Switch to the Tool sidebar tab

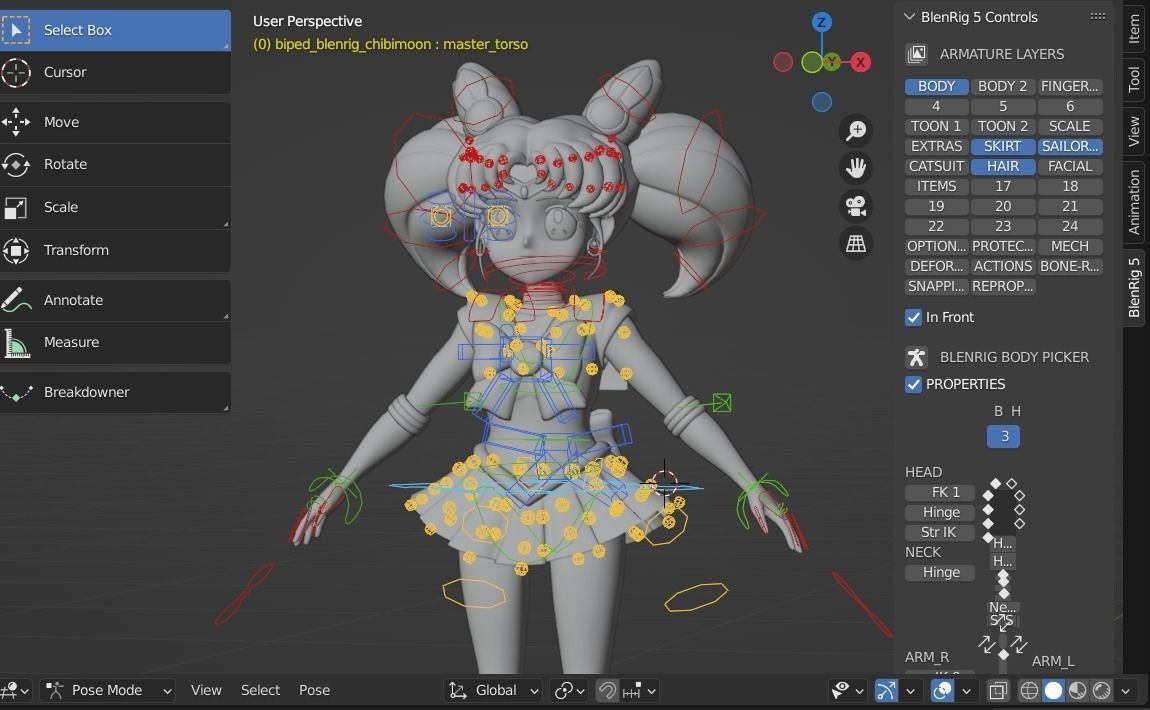(x=1134, y=79)
